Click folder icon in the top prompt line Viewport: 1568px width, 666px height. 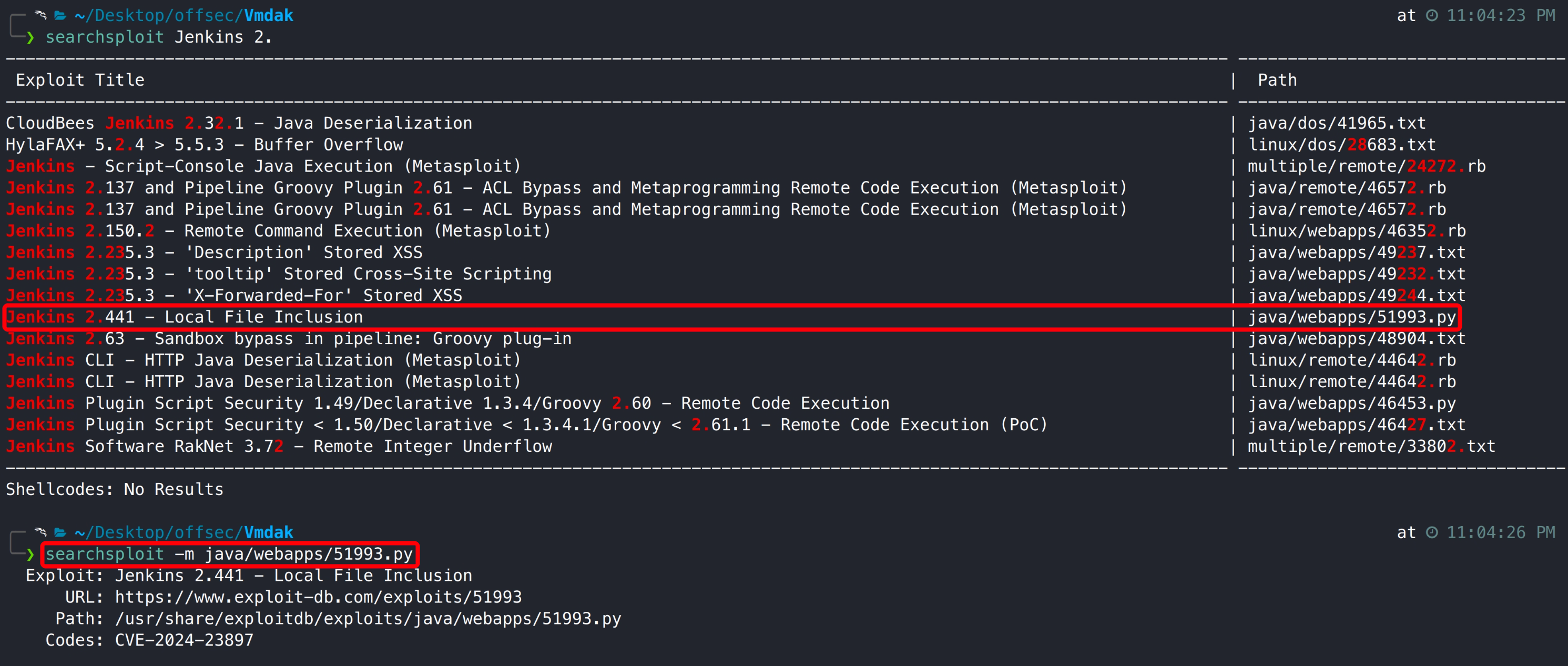click(60, 15)
